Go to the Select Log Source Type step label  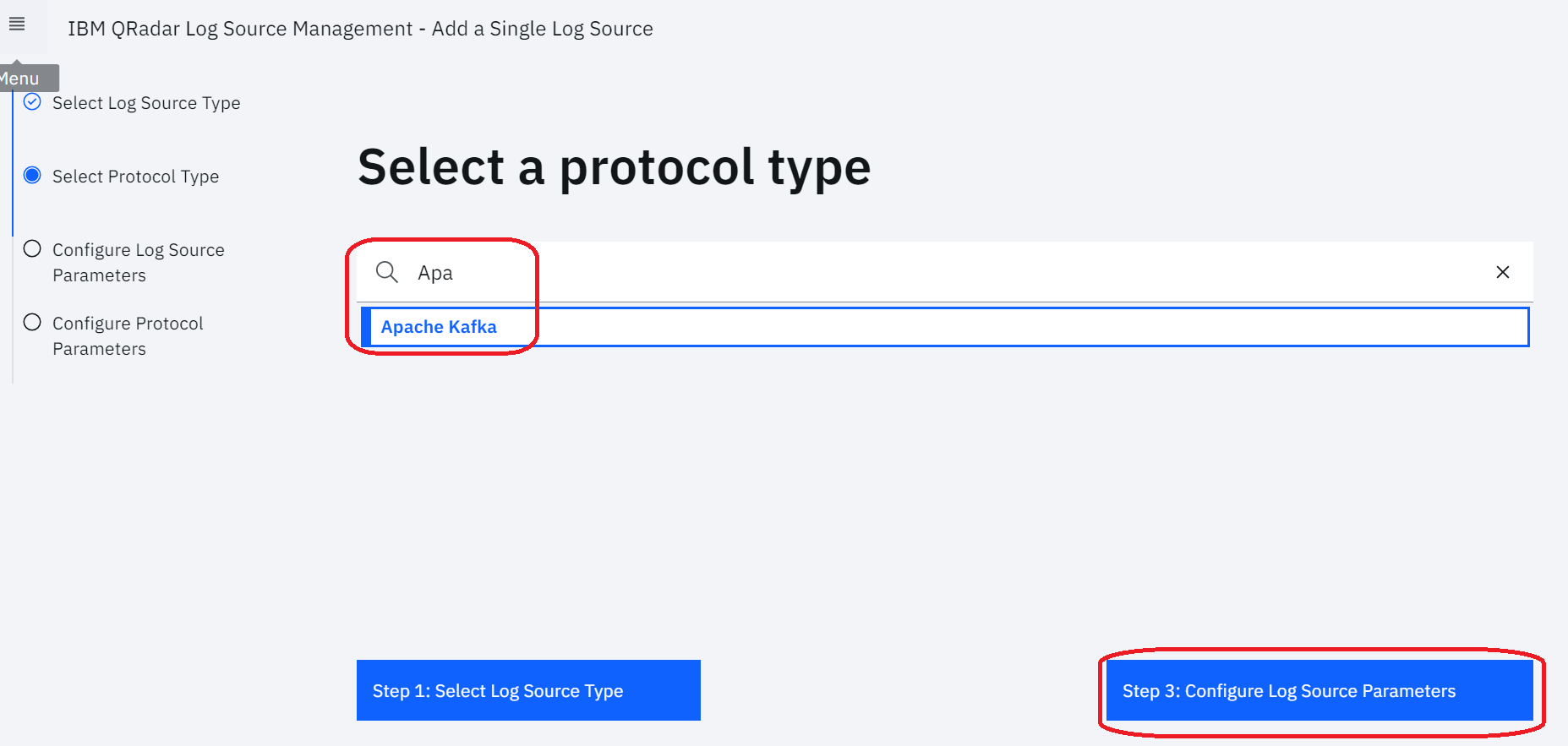(x=146, y=103)
